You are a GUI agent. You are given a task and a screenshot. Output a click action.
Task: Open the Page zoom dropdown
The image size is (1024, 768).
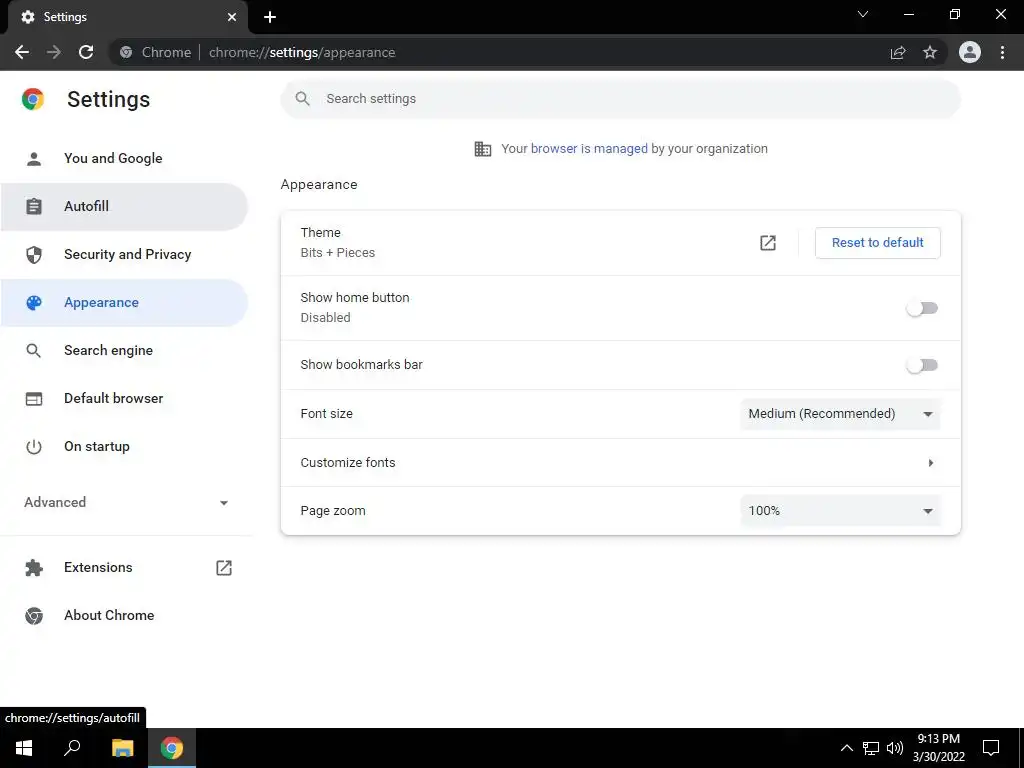[x=840, y=511]
